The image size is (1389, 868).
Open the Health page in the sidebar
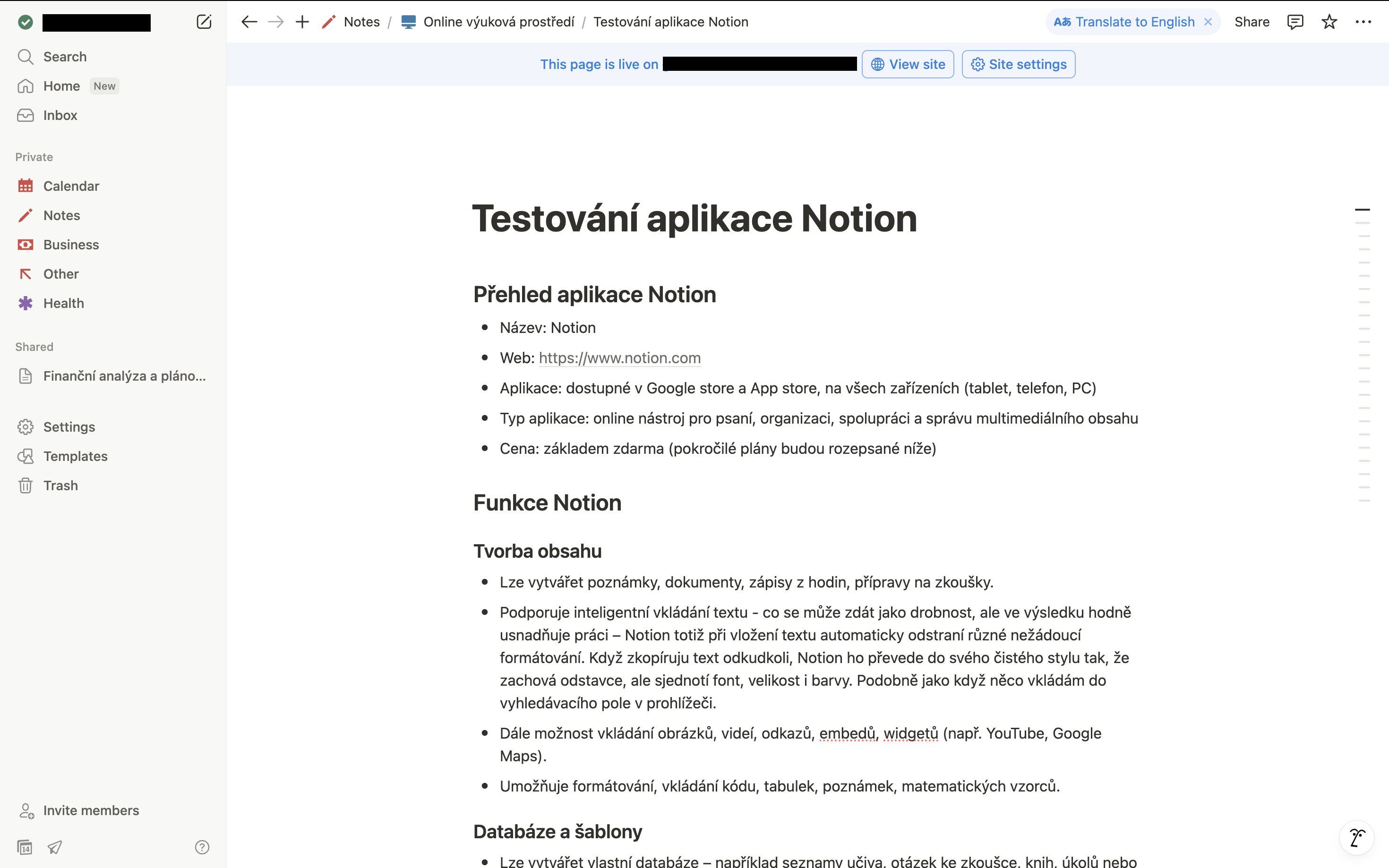[x=63, y=303]
